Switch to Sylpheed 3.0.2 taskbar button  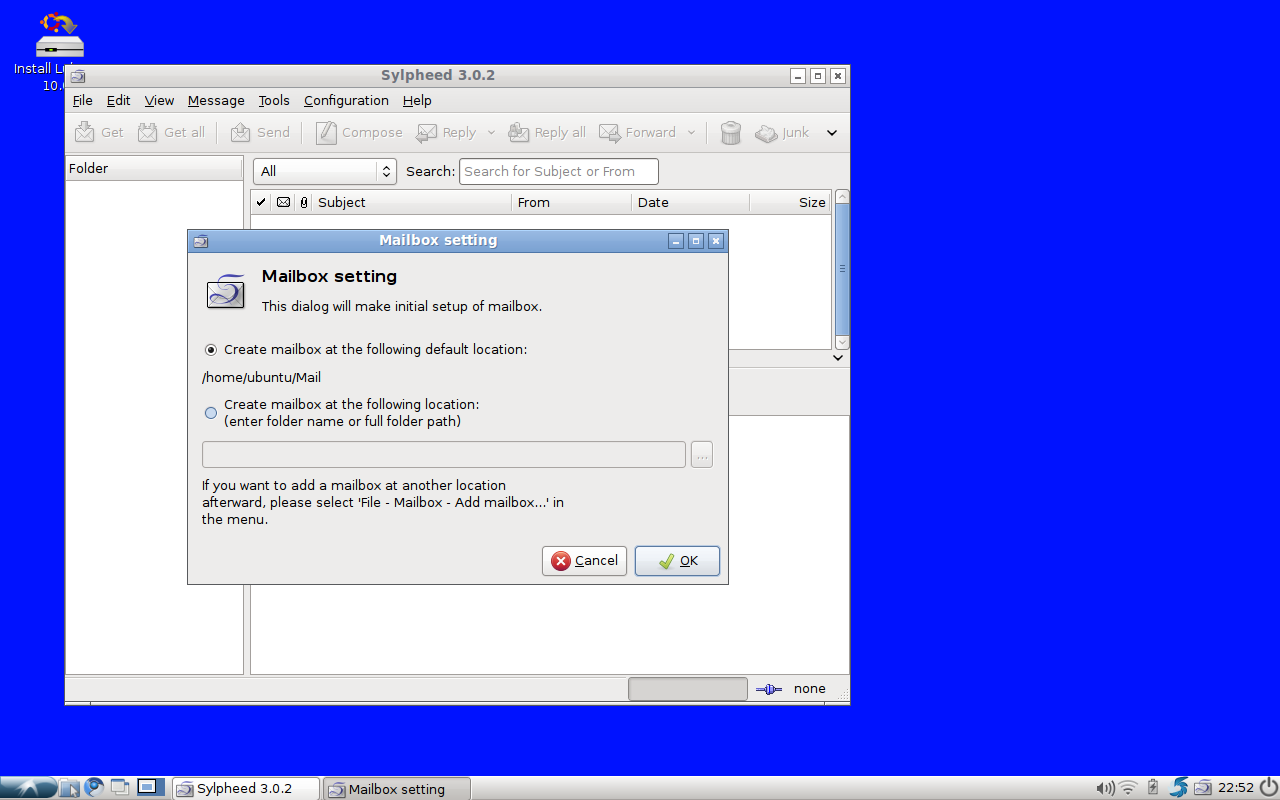(x=246, y=788)
